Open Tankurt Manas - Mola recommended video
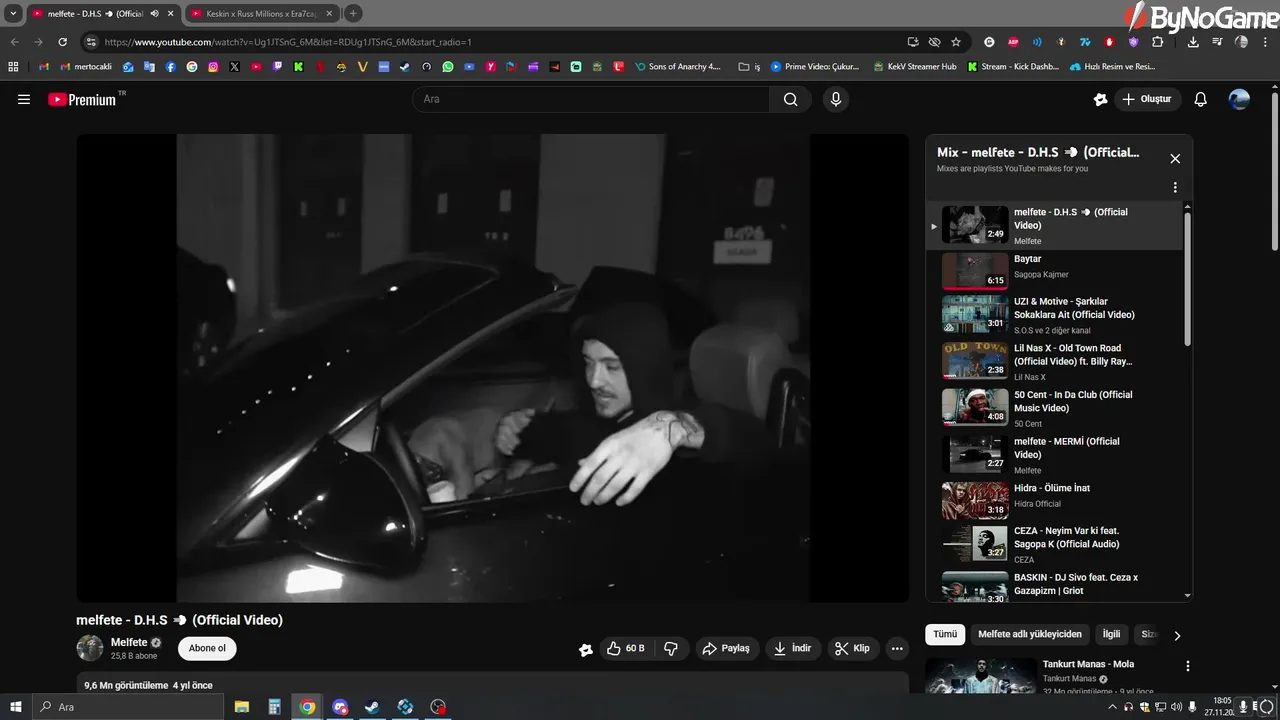 pos(1088,664)
